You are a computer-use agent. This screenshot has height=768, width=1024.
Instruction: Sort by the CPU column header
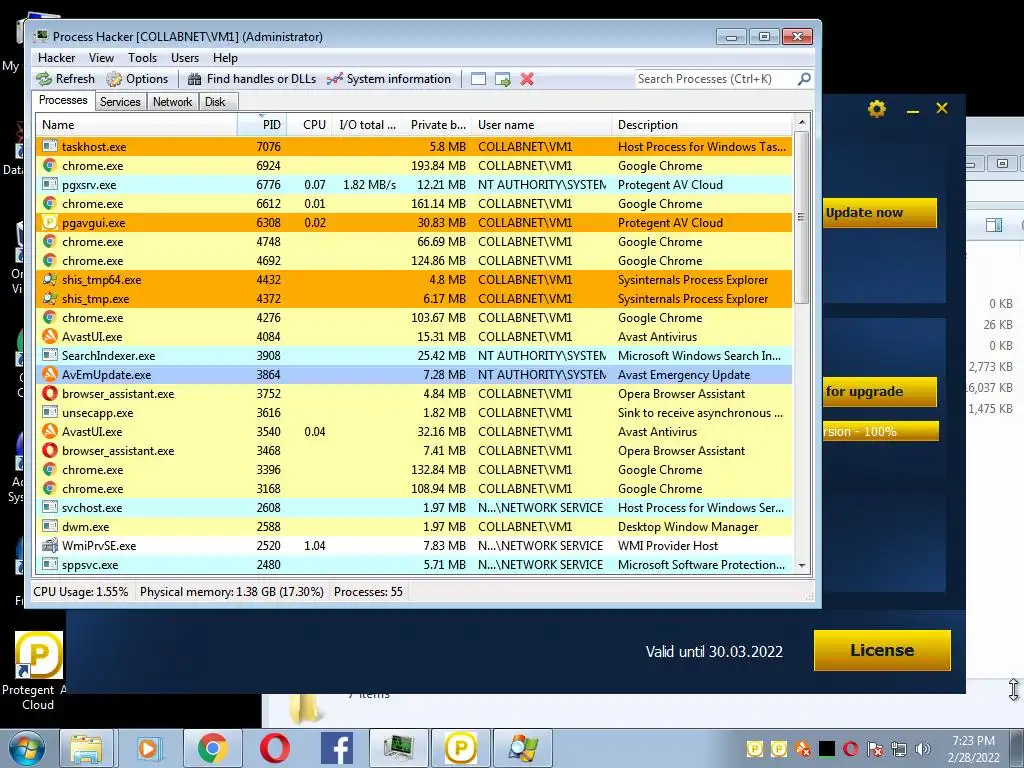pyautogui.click(x=308, y=125)
